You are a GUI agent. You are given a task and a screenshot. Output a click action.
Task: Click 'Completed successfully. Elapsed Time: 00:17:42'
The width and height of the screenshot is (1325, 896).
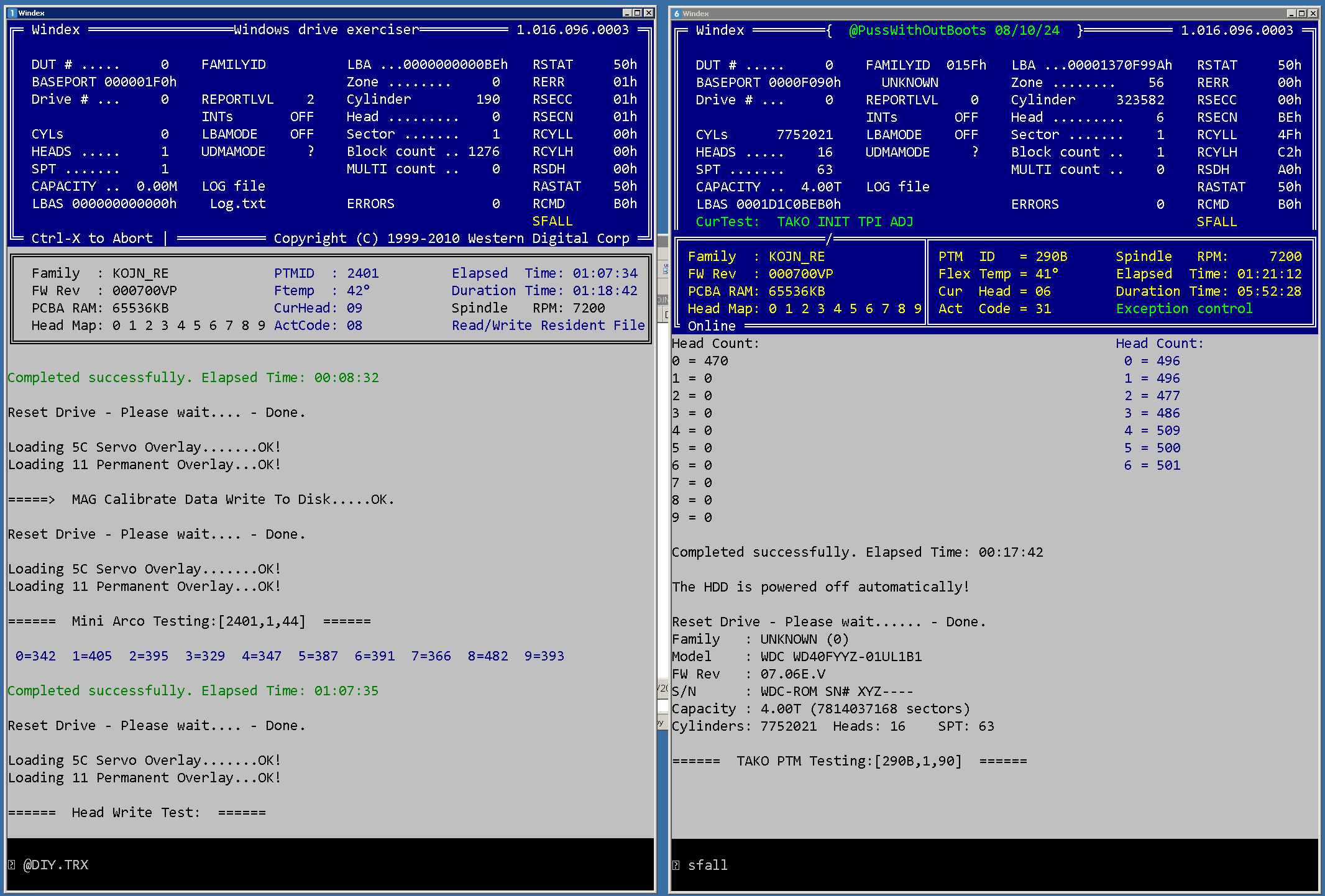[858, 552]
